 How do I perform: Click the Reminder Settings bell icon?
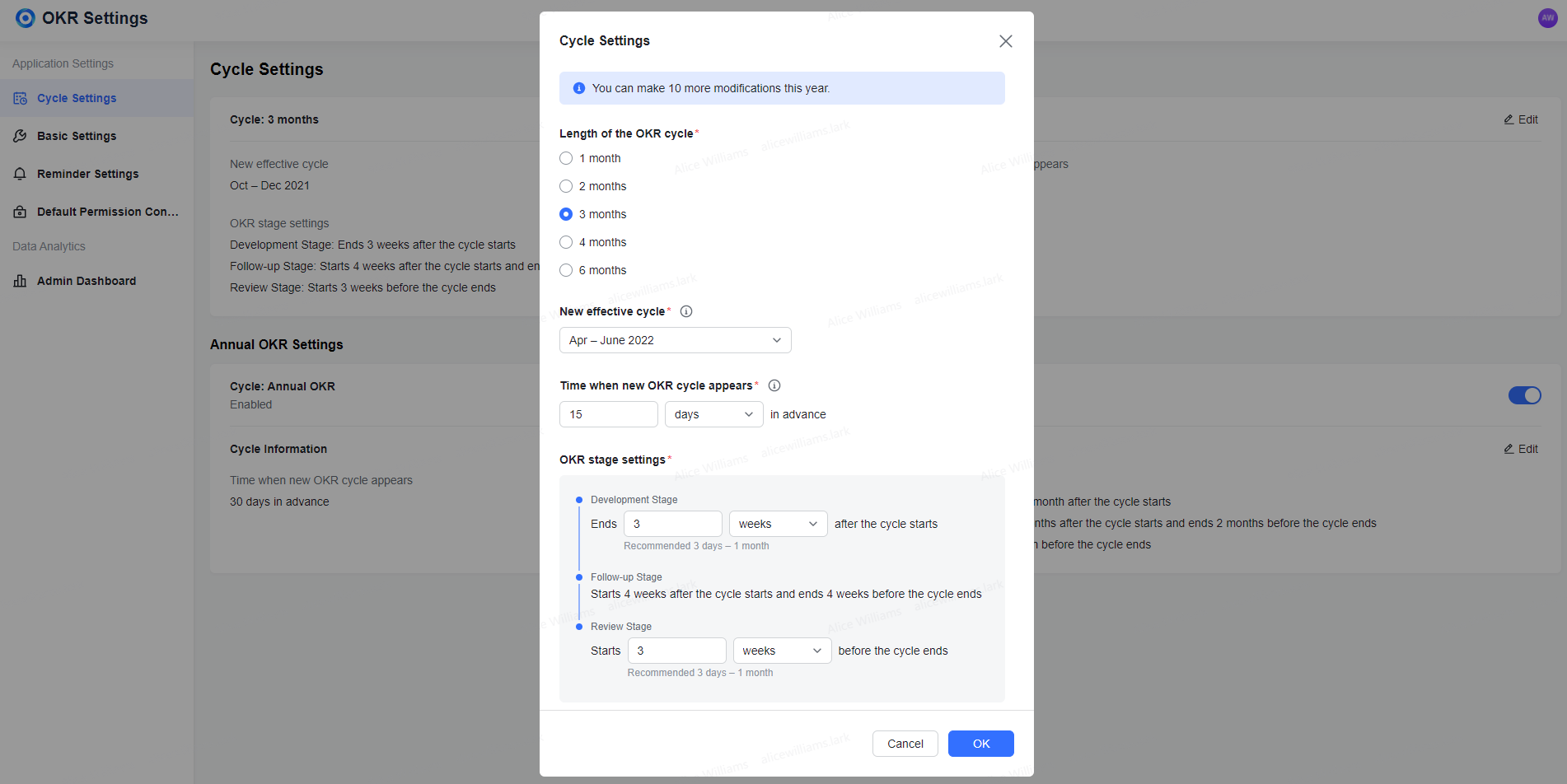click(x=20, y=173)
